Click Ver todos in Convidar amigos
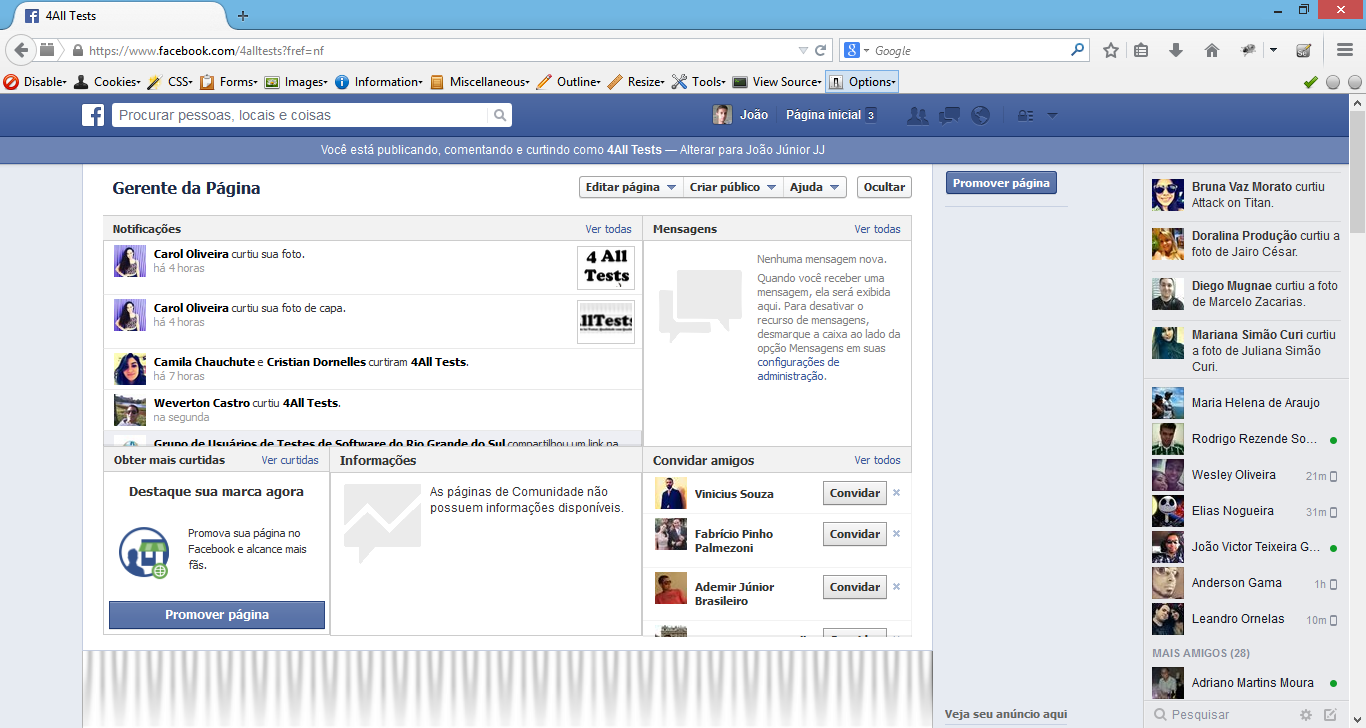This screenshot has height=728, width=1366. point(878,460)
